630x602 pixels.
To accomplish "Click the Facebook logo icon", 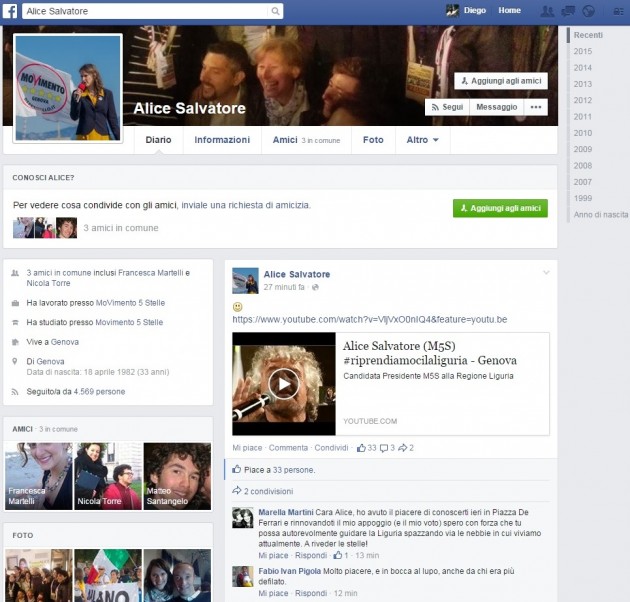I will (x=11, y=11).
